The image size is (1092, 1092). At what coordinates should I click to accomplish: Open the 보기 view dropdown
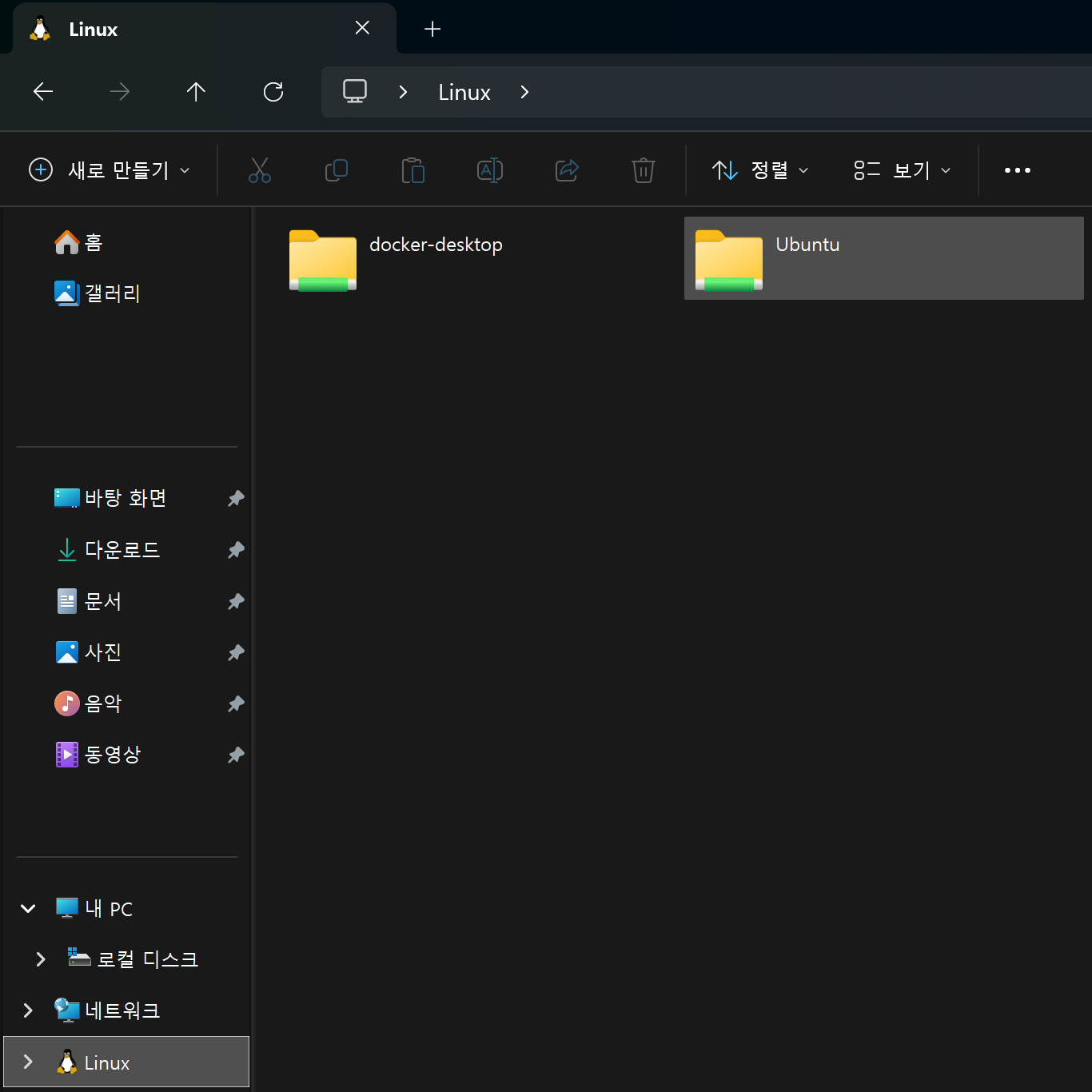pyautogui.click(x=903, y=170)
